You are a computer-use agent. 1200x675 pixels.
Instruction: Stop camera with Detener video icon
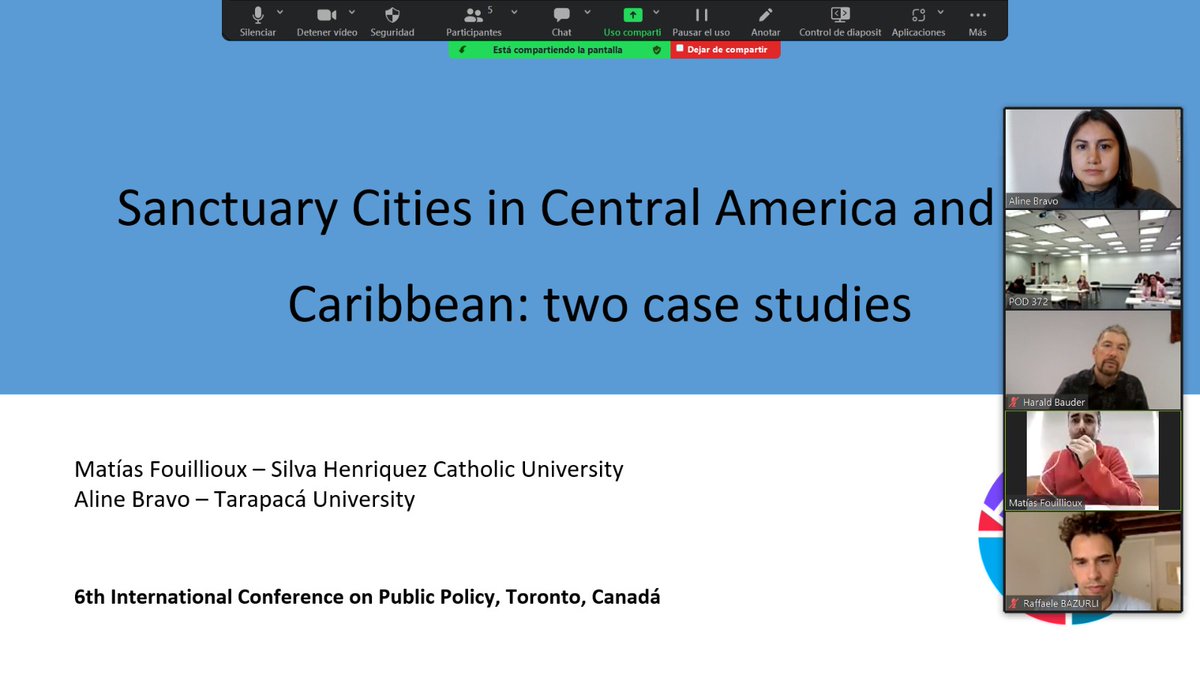coord(327,15)
